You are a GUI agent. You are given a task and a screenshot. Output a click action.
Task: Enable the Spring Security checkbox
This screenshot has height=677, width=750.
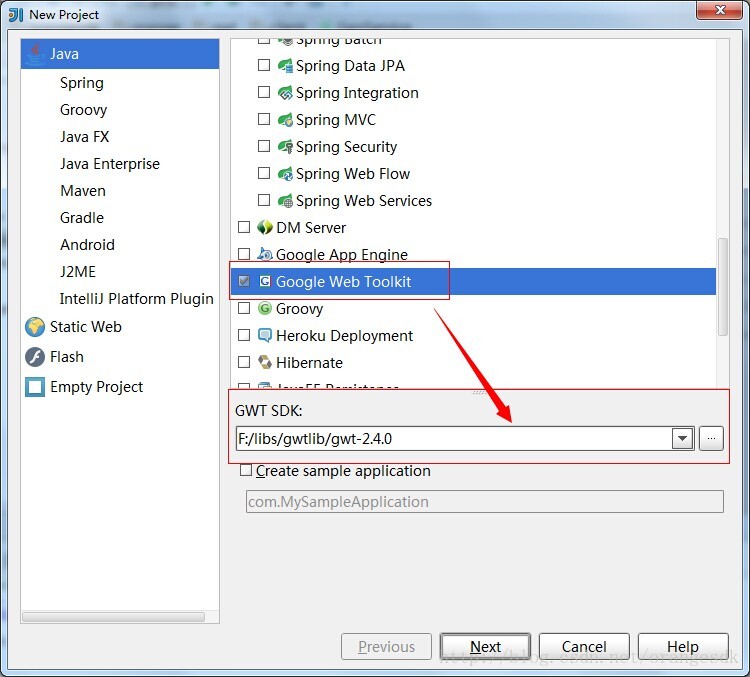pyautogui.click(x=264, y=145)
